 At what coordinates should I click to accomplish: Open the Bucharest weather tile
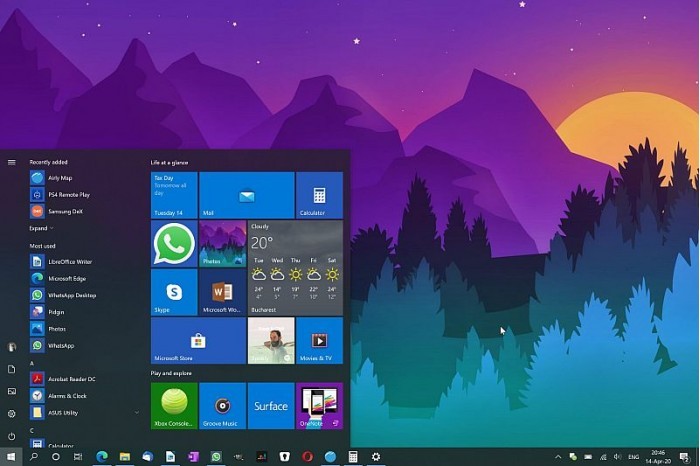[295, 268]
